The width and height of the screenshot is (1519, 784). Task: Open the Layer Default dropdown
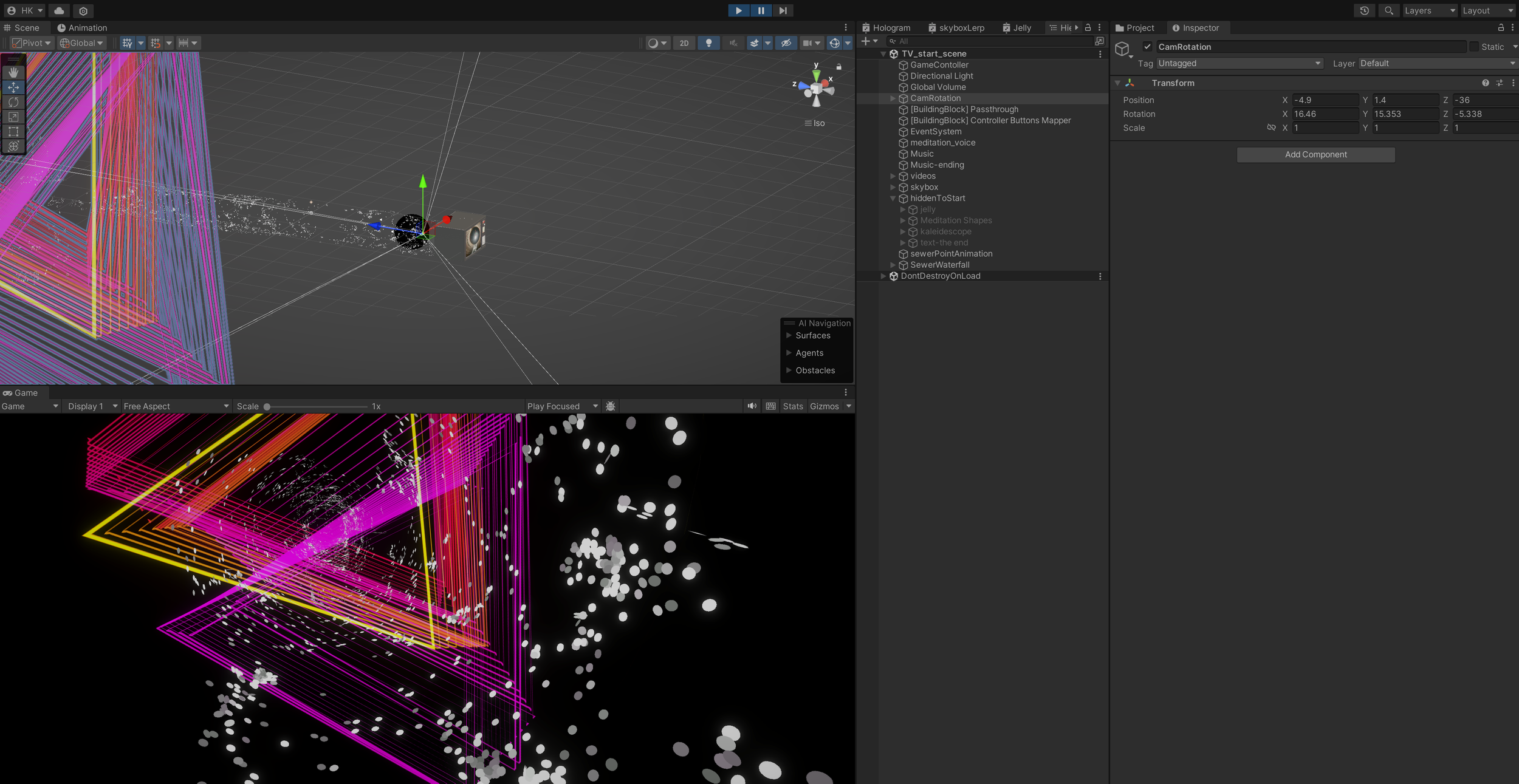(1438, 63)
